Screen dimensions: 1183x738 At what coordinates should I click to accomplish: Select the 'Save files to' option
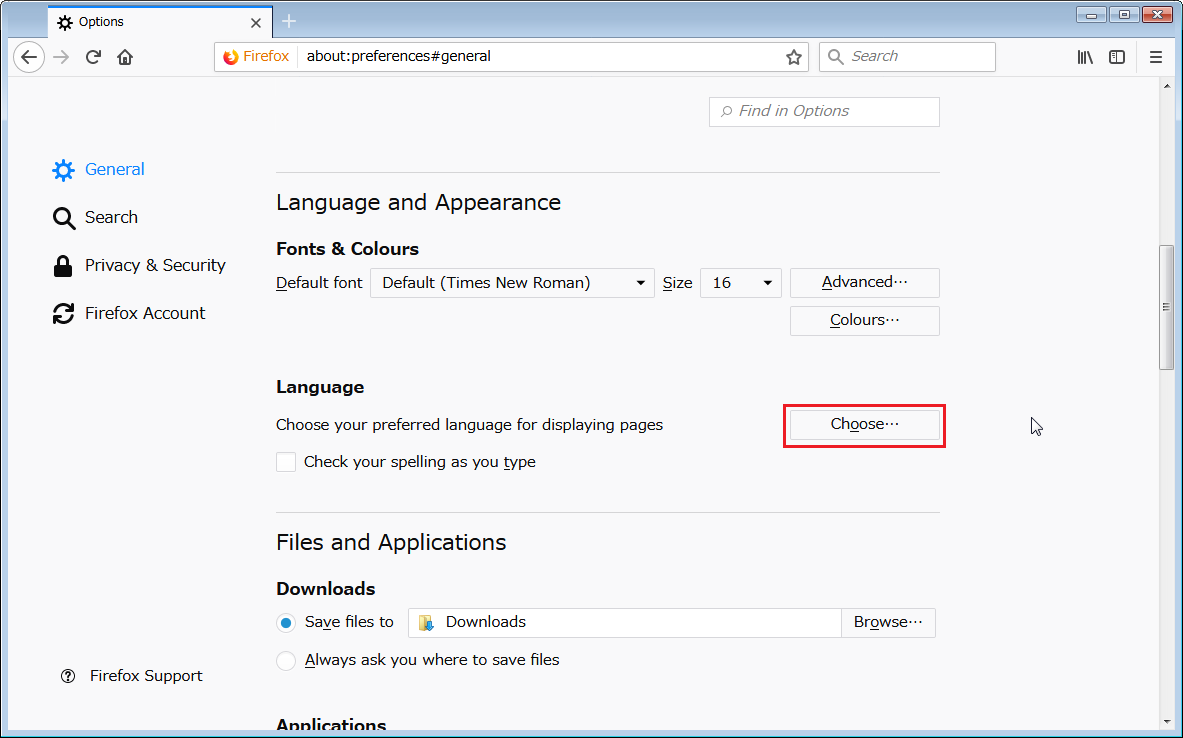coord(286,622)
